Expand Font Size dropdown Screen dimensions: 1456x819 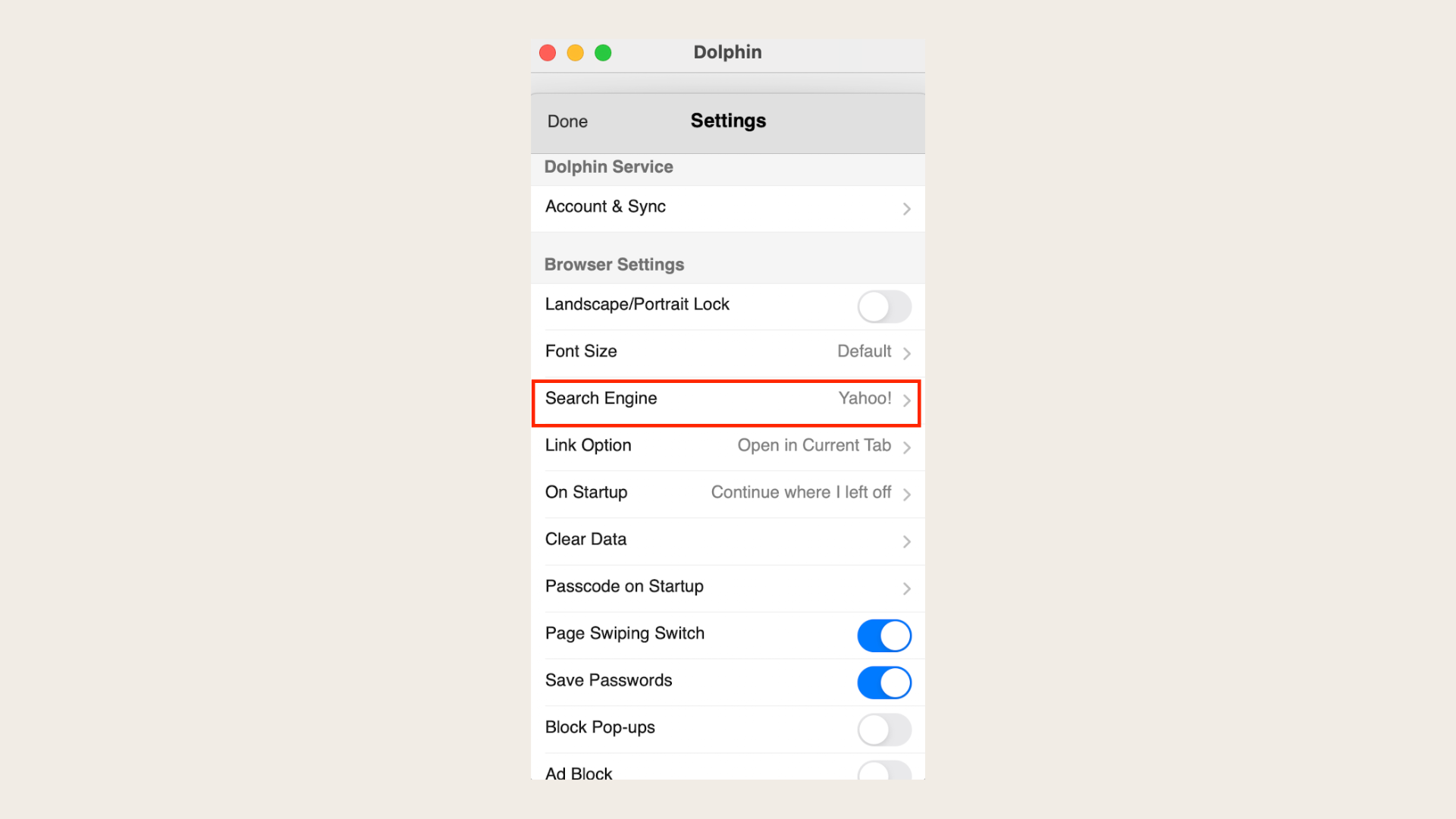(727, 351)
